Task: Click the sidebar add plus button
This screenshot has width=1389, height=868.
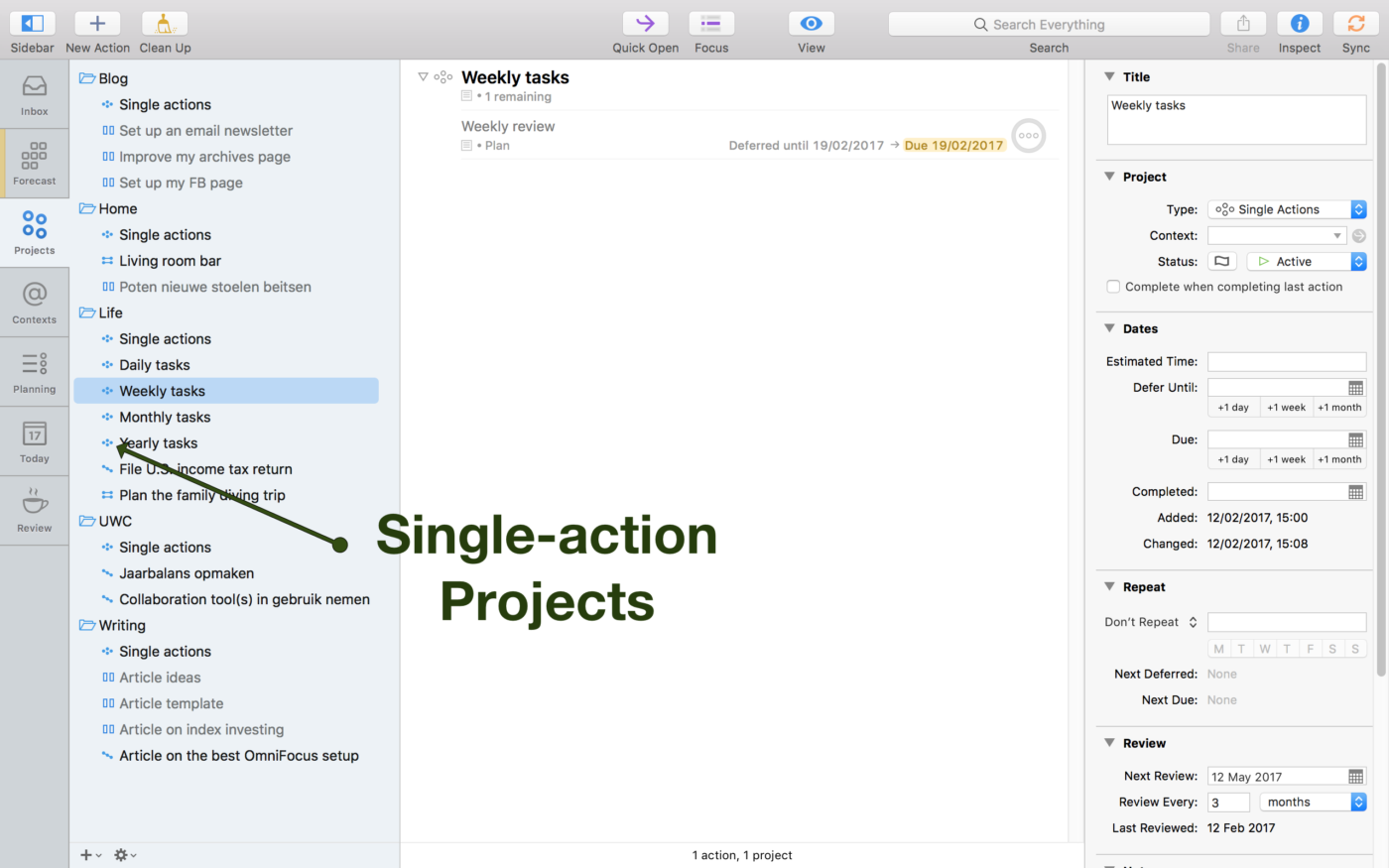Action: [89, 855]
